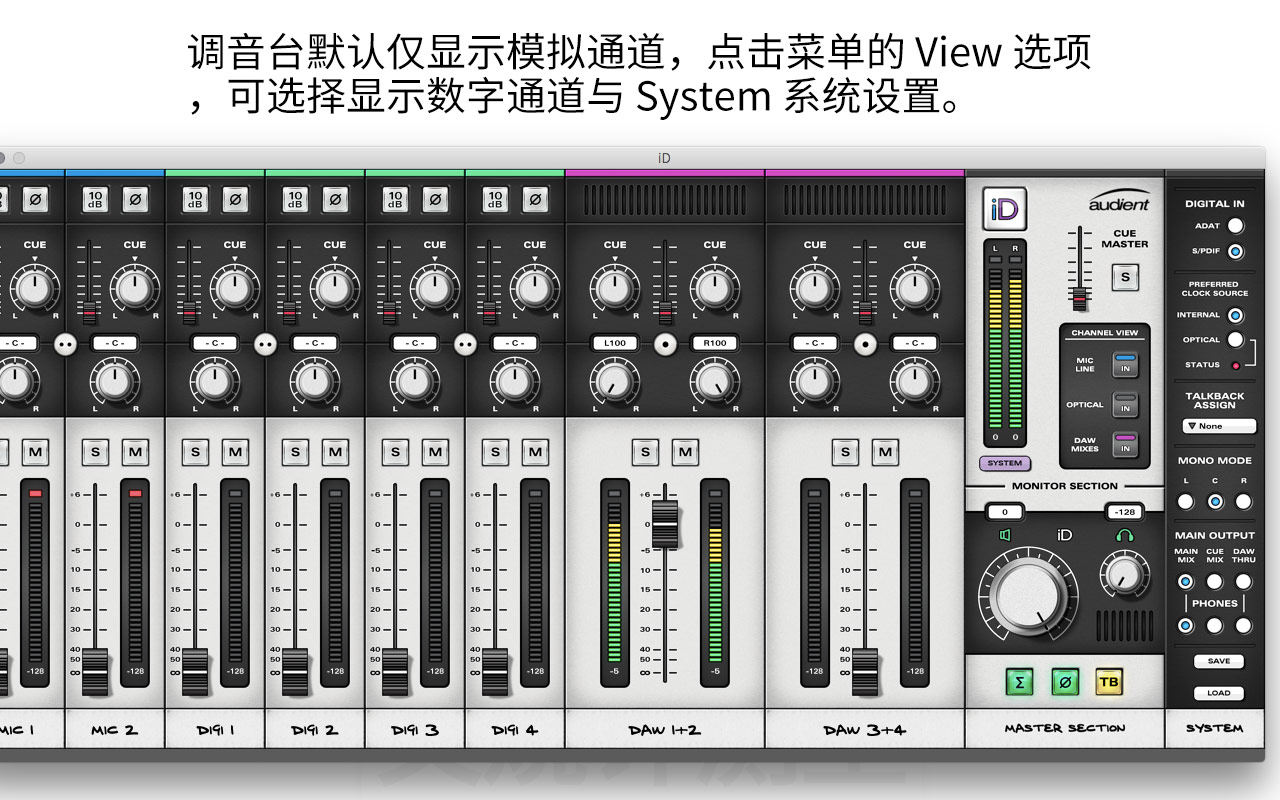This screenshot has width=1280, height=800.
Task: Mute the DIGI 3 channel
Action: click(x=435, y=452)
